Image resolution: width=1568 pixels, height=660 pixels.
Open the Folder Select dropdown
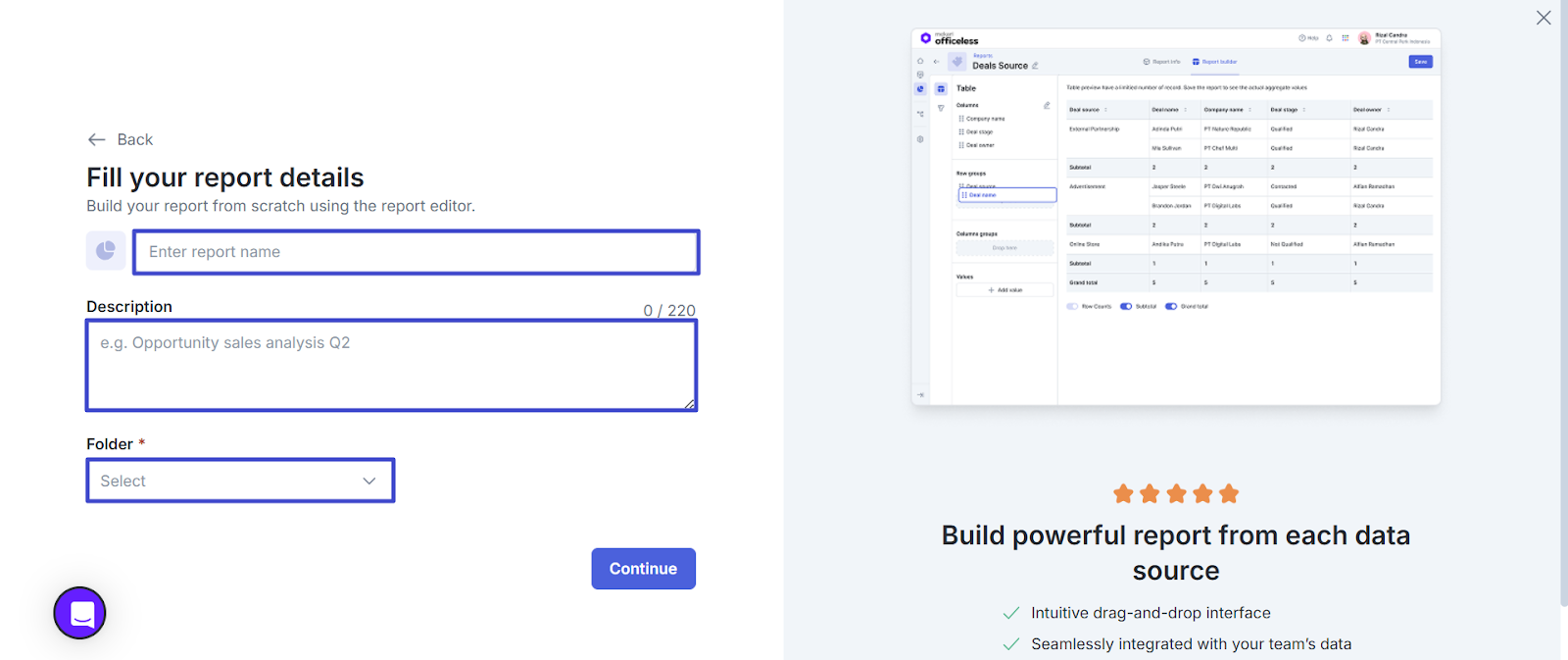coord(240,481)
